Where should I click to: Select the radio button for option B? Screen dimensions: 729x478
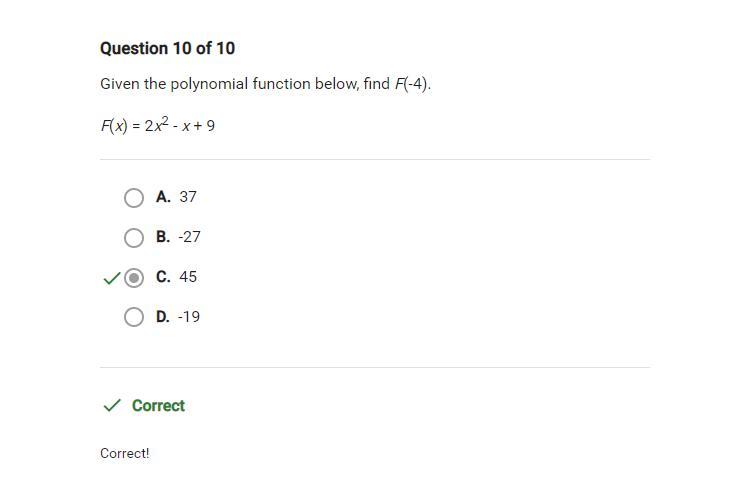click(x=134, y=238)
